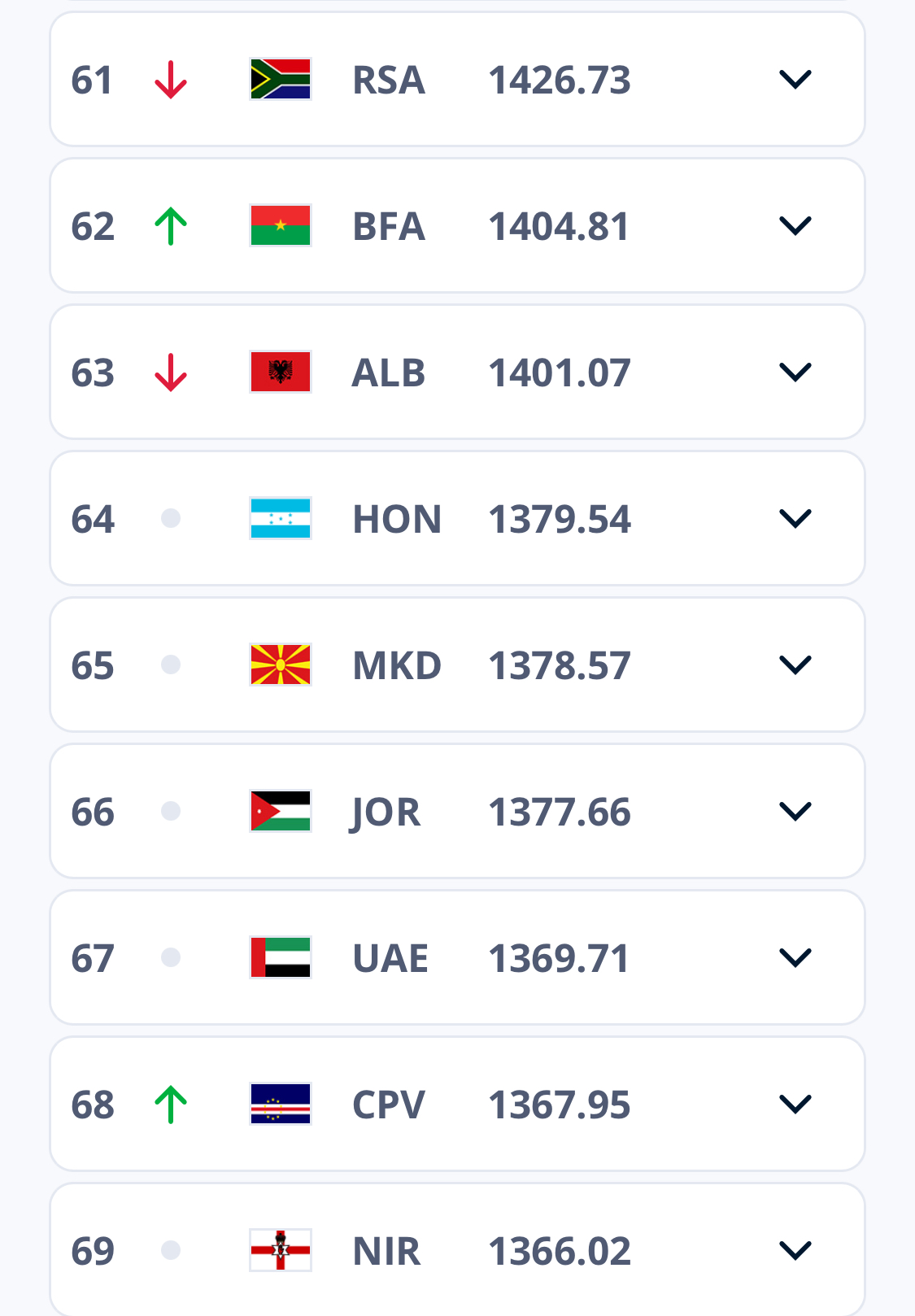Click the ALB team code link
The image size is (915, 1316).
[388, 373]
